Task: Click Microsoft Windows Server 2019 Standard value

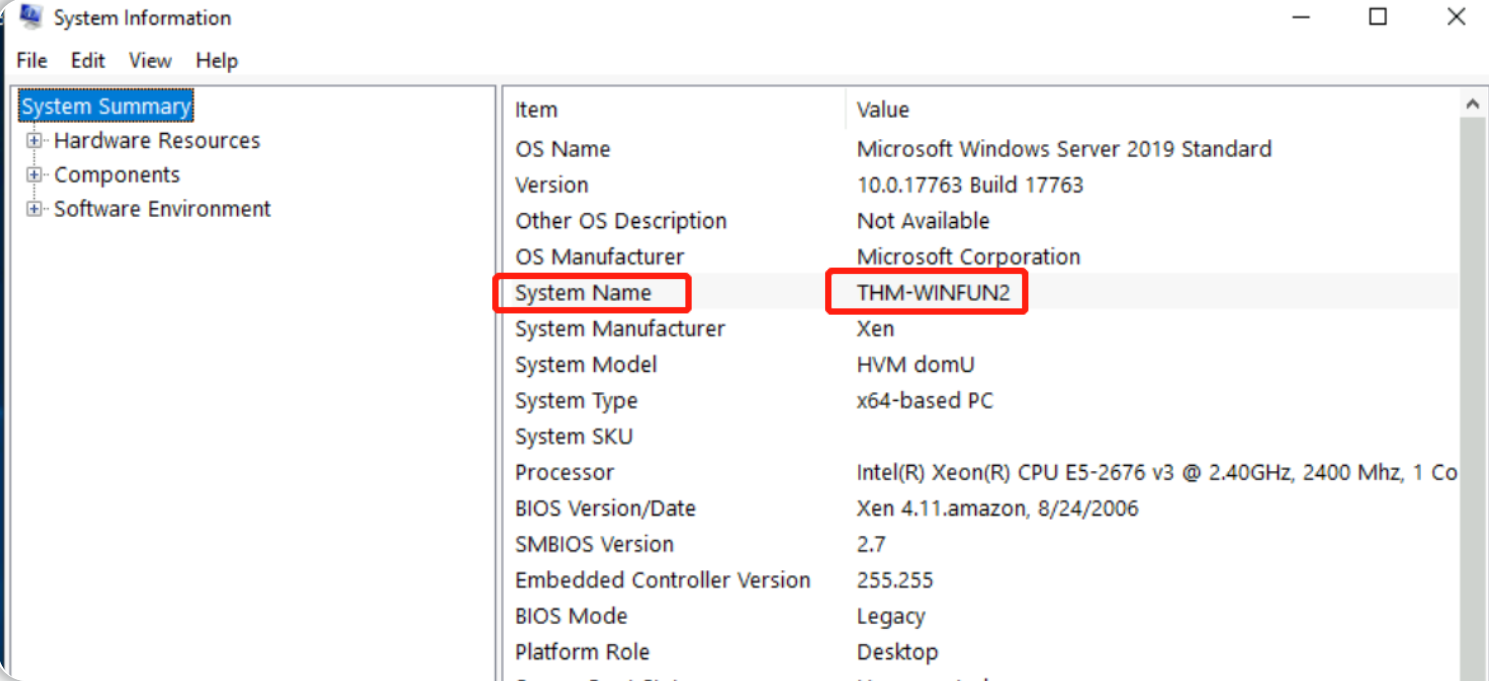Action: [x=1064, y=149]
